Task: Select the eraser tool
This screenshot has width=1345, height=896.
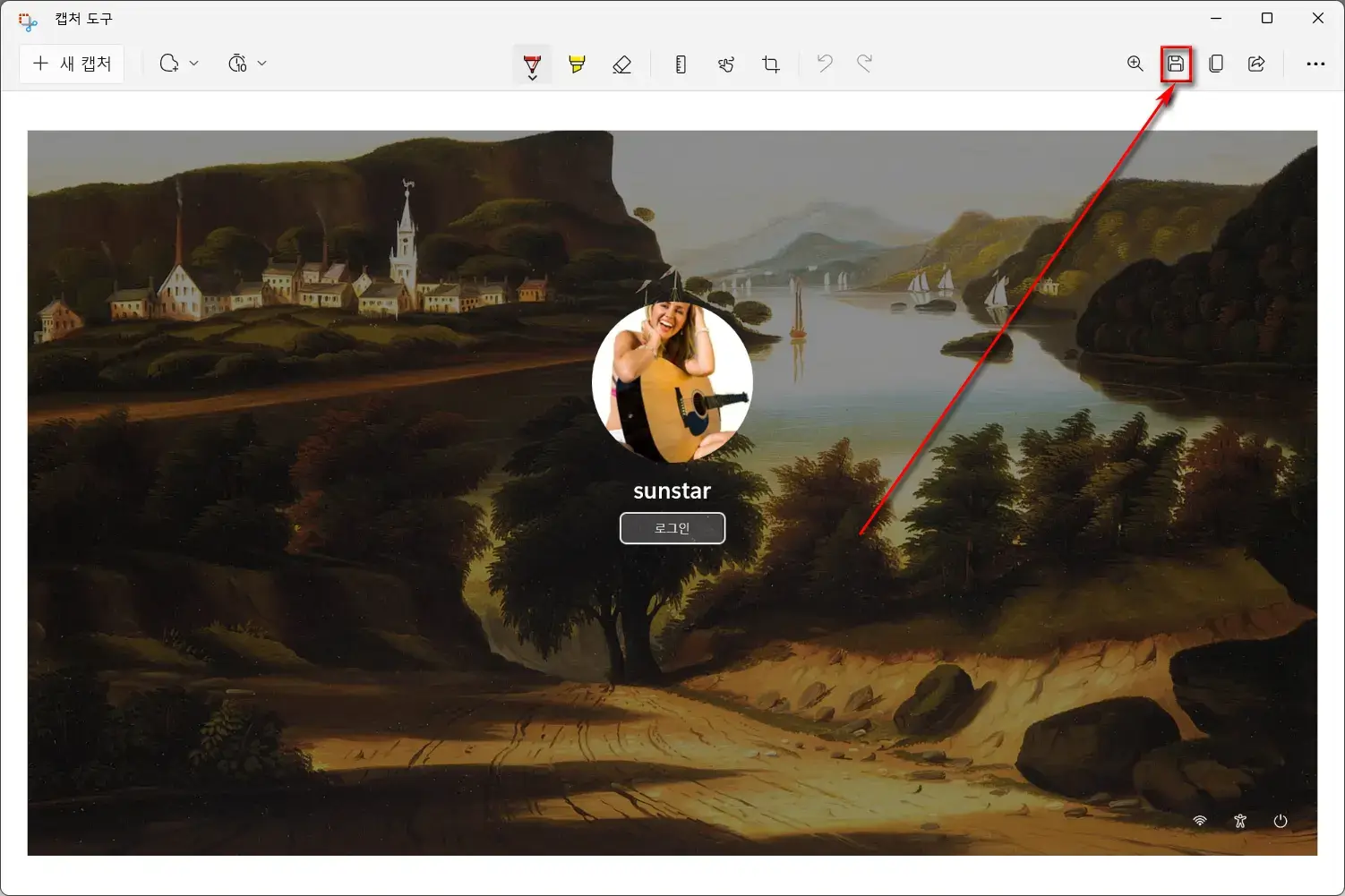Action: 621,64
